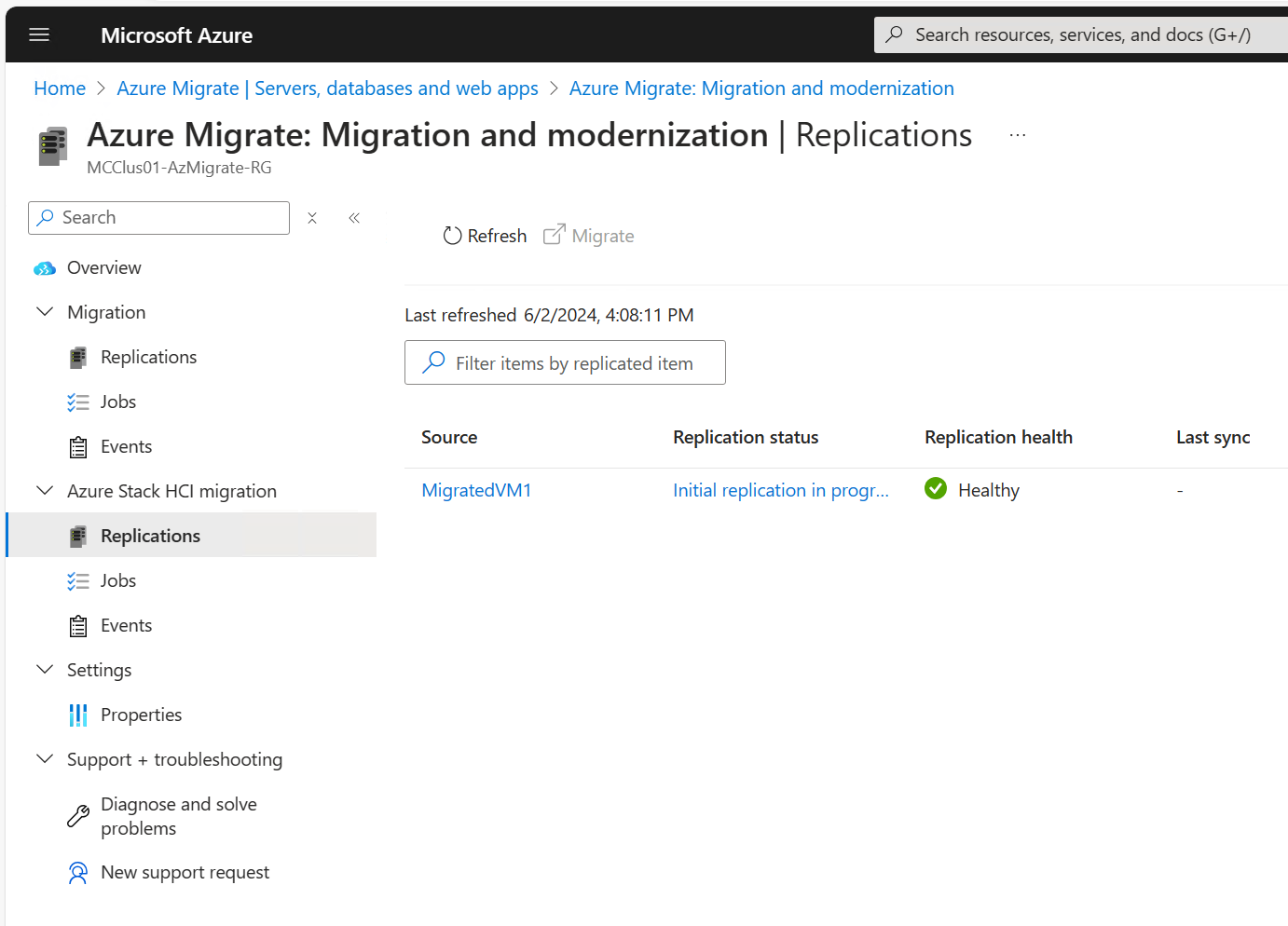This screenshot has width=1288, height=926.
Task: Open the MigratedVM1 source link
Action: (x=476, y=490)
